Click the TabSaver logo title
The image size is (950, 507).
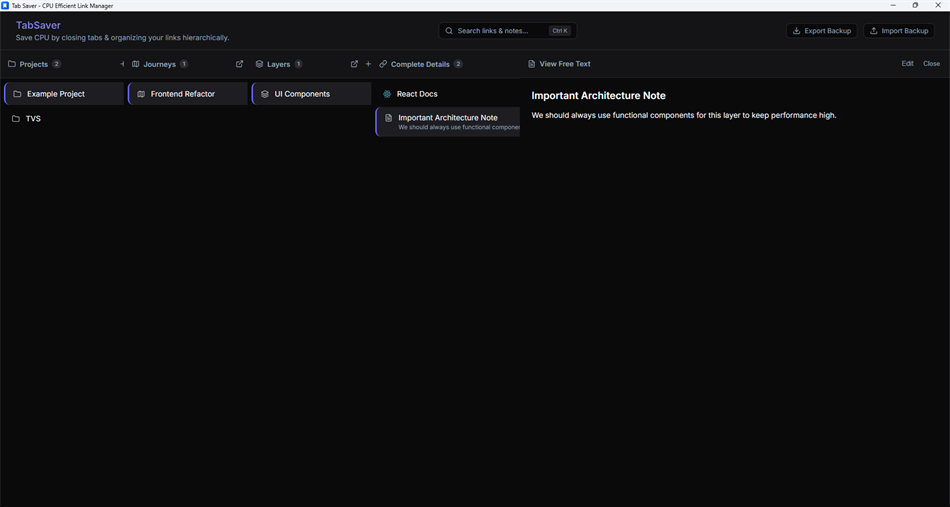click(38, 25)
